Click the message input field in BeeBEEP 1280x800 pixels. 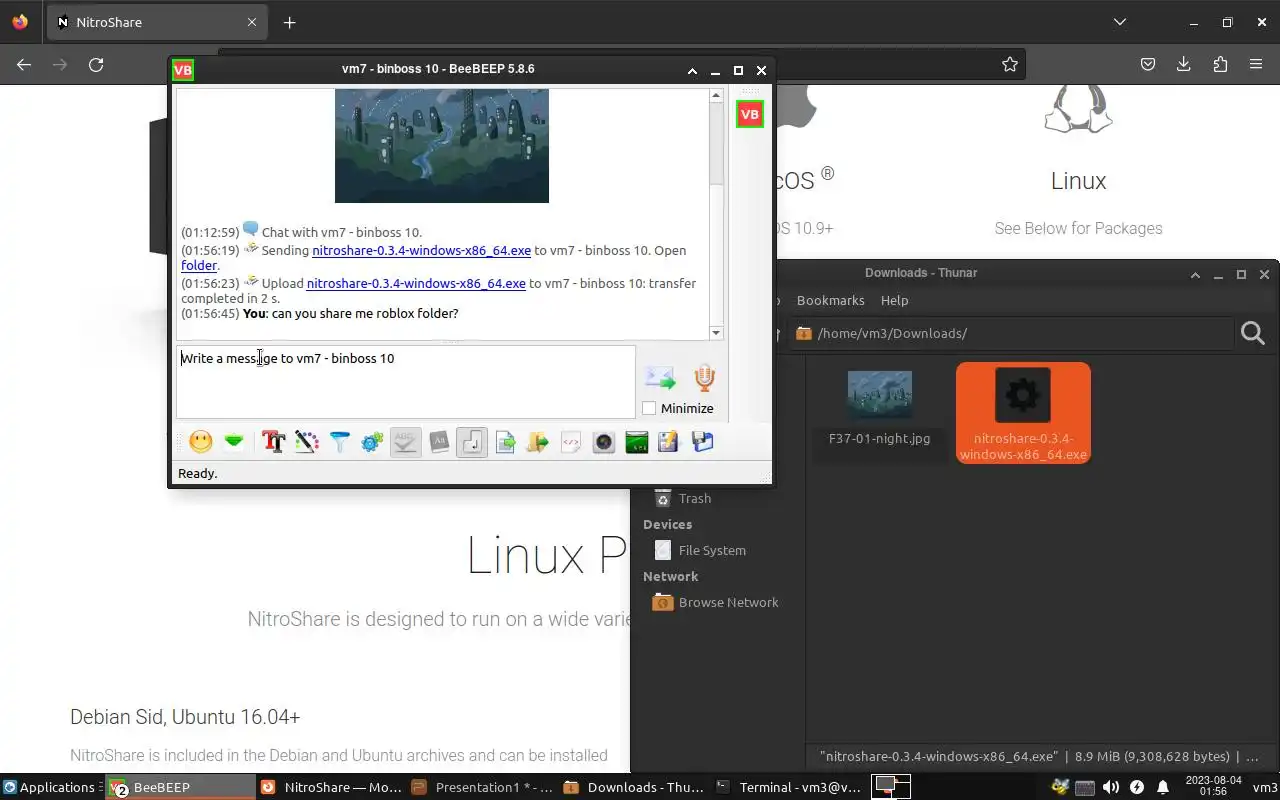pos(405,381)
